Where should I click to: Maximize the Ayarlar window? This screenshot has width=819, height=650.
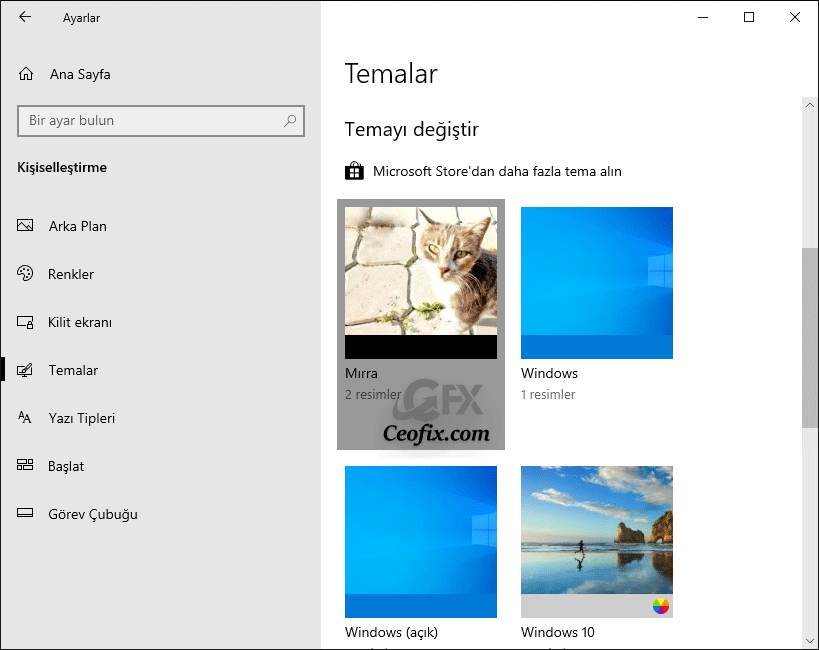(749, 17)
